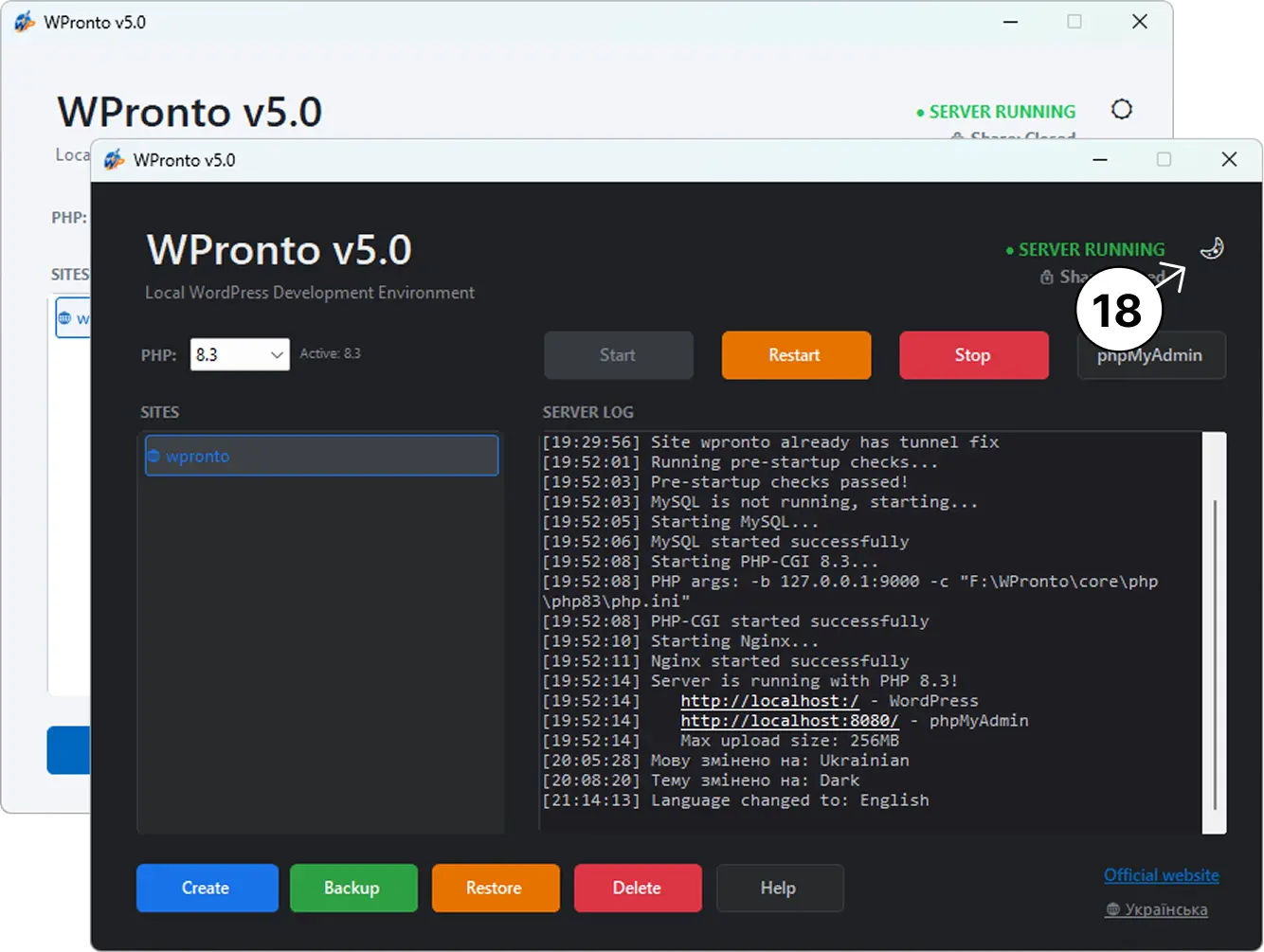Visit the Official website link
This screenshot has height=952, width=1264.
tap(1161, 875)
